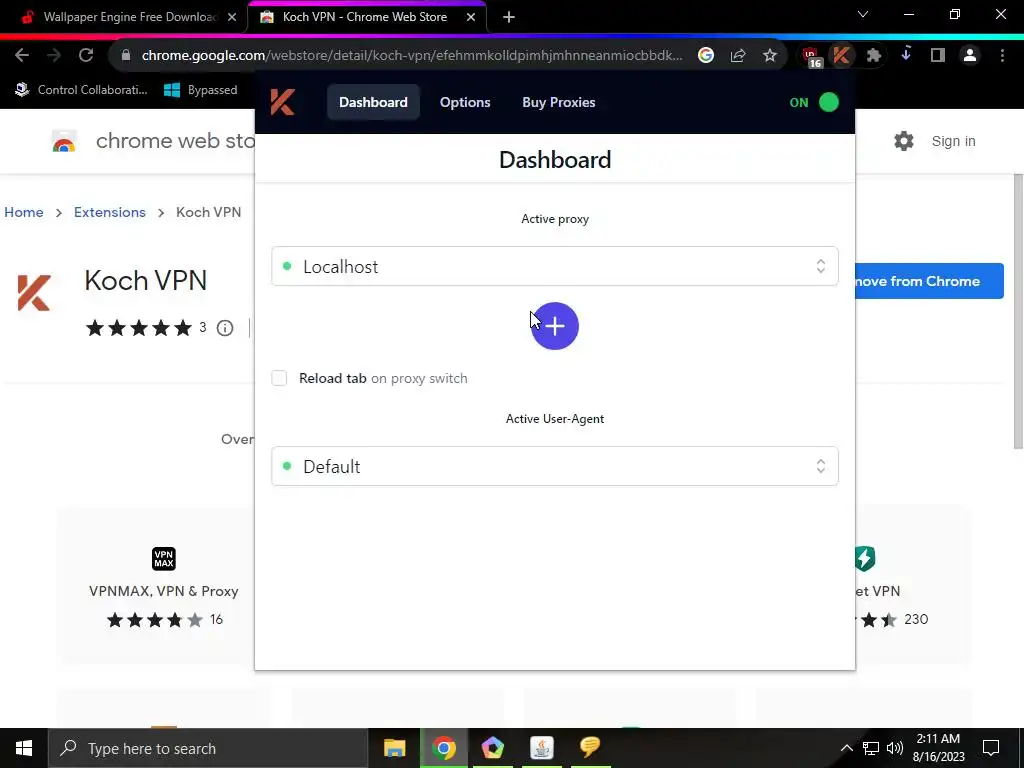Image resolution: width=1024 pixels, height=768 pixels.
Task: Open the Extensions puzzle menu
Action: point(873,56)
